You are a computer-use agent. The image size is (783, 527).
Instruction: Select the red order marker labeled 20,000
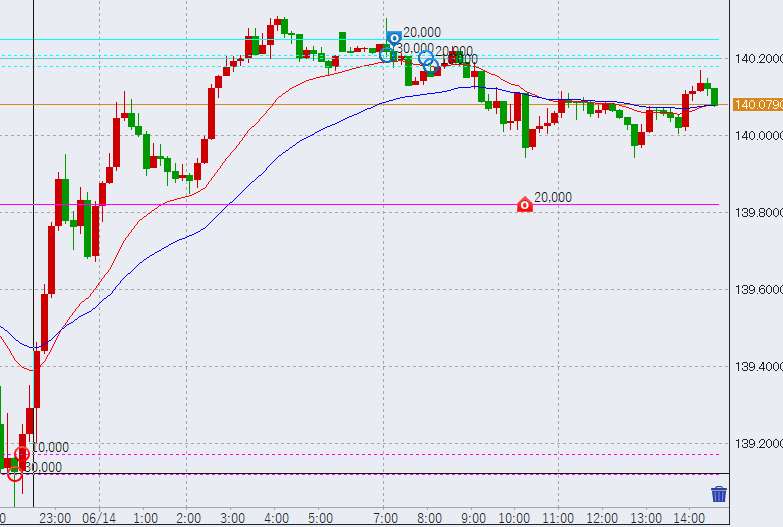click(525, 205)
